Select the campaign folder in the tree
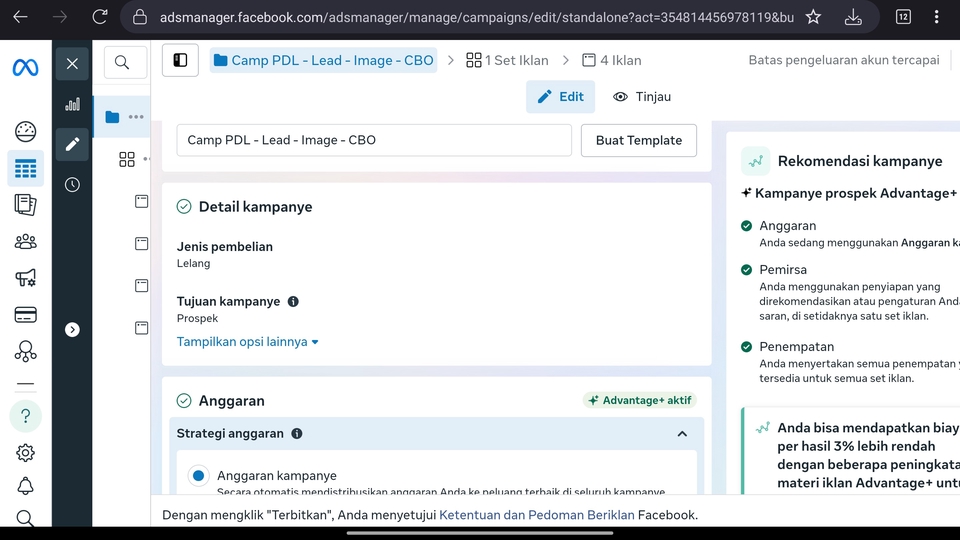Viewport: 960px width, 540px height. tap(112, 116)
